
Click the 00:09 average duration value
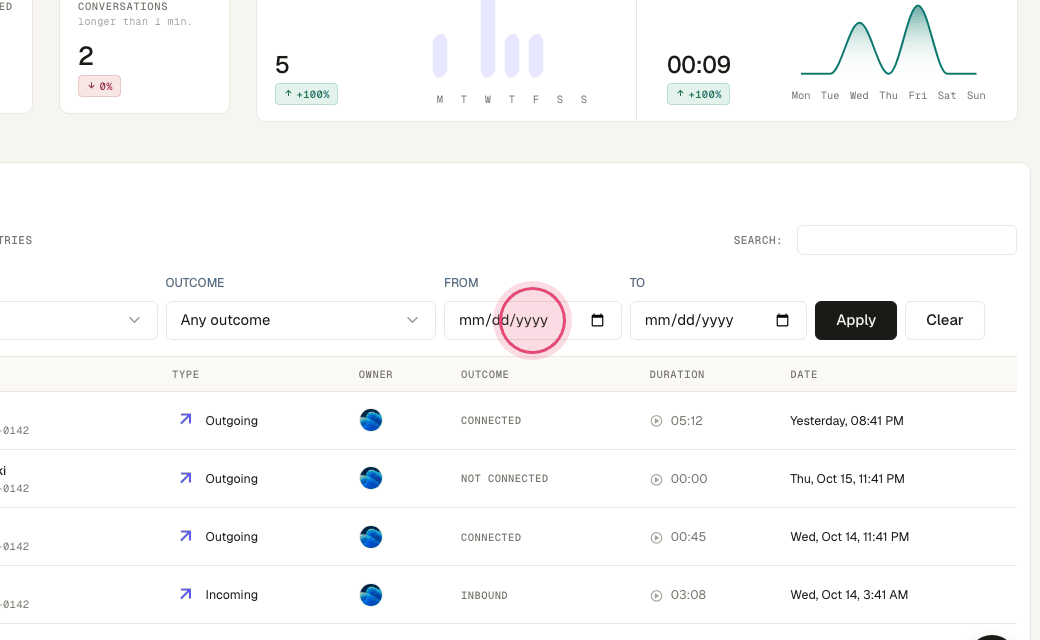click(x=698, y=65)
